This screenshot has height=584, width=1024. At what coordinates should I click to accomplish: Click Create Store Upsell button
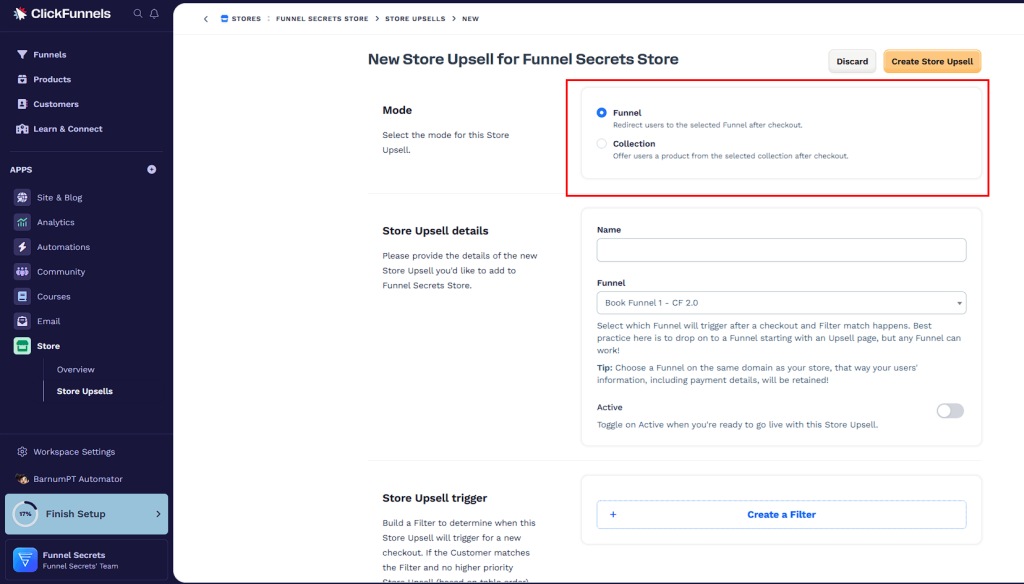(932, 61)
